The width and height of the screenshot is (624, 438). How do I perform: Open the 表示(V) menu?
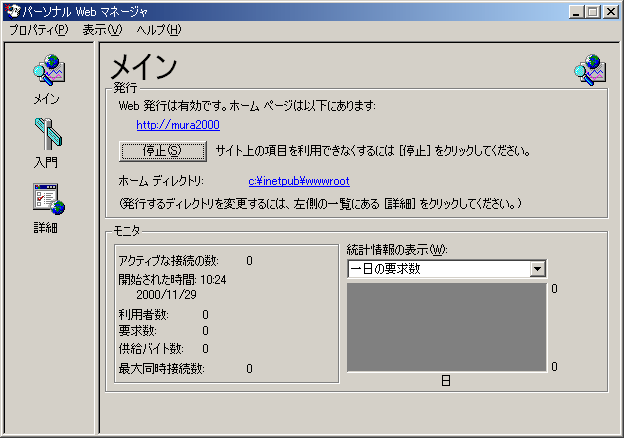point(102,30)
